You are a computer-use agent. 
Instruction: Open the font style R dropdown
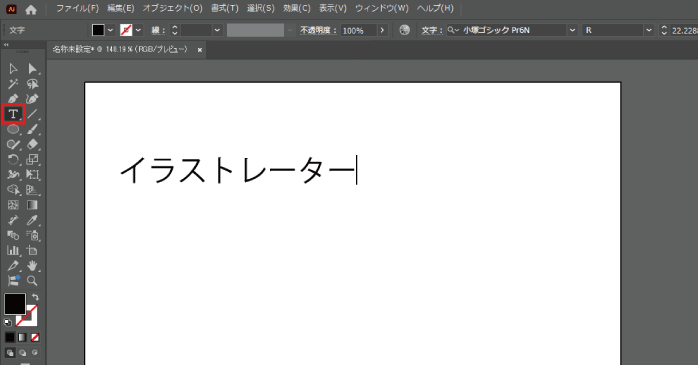coord(649,30)
